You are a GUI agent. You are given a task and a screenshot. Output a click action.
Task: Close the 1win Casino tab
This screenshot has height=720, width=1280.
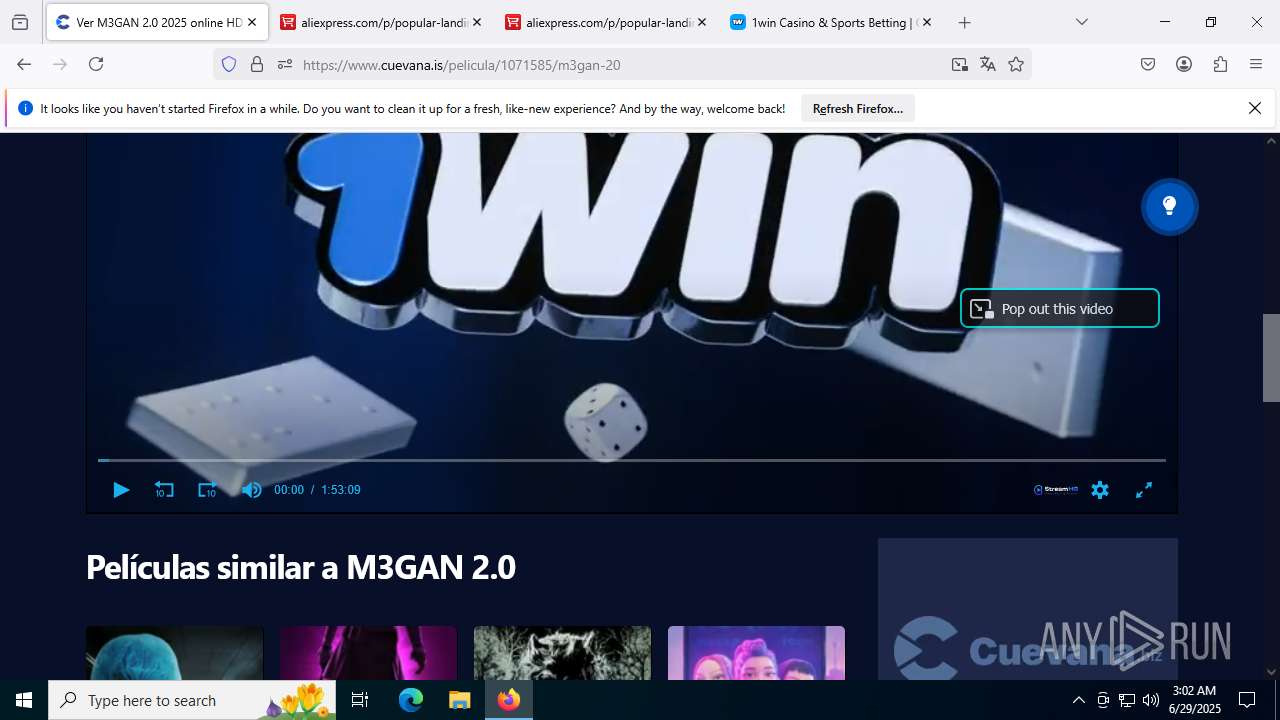[x=926, y=22]
